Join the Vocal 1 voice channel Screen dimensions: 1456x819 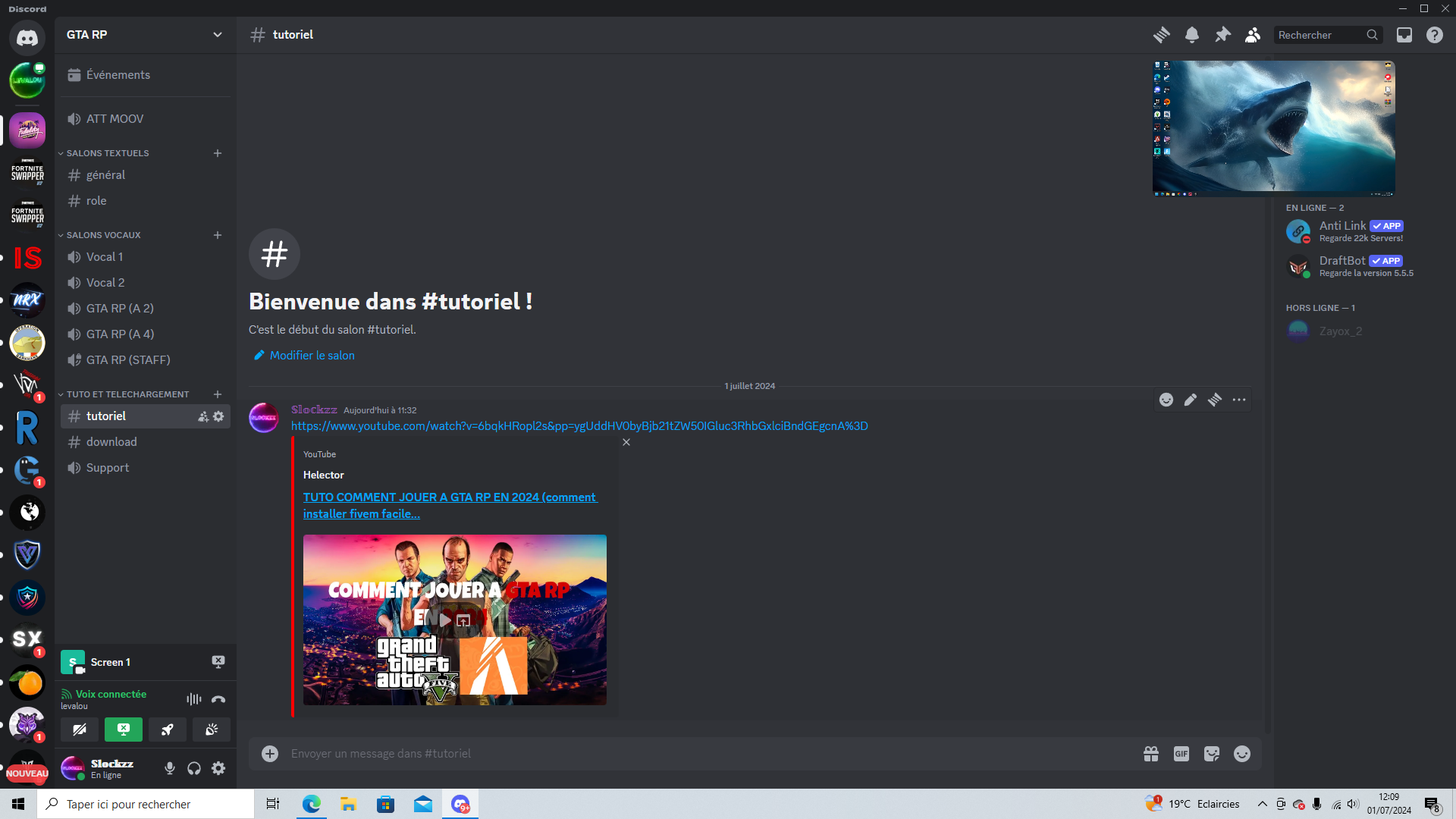[146, 257]
